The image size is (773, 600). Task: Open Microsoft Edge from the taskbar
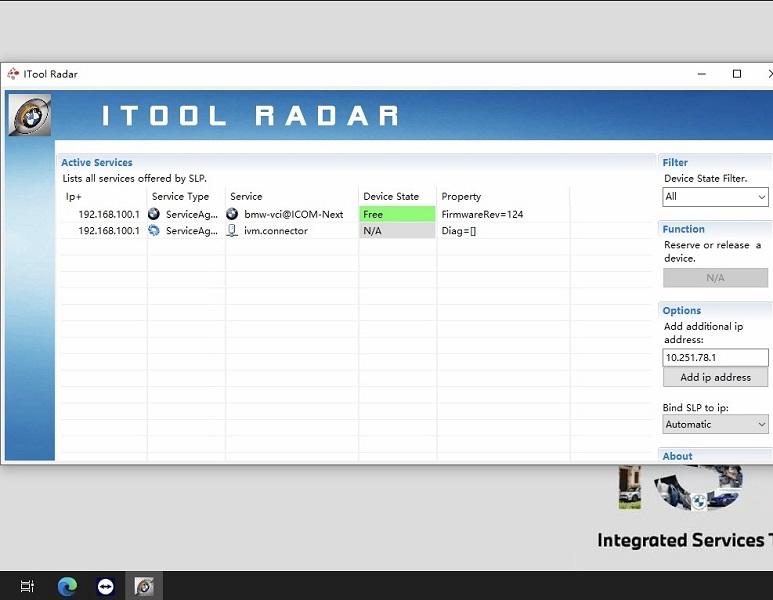67,586
